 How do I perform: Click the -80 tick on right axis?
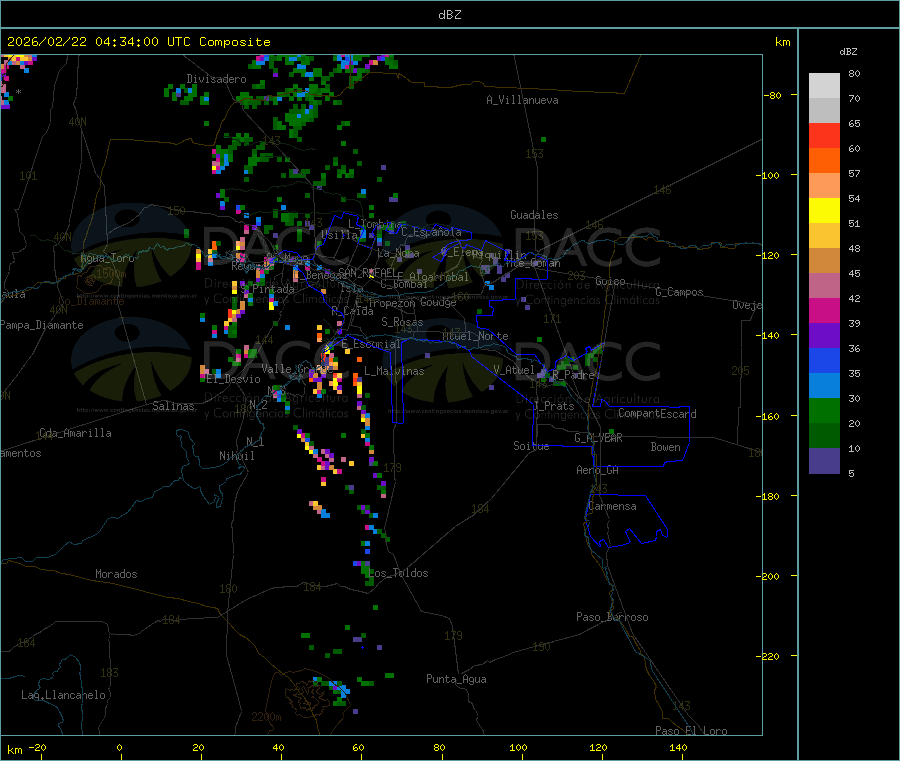773,95
